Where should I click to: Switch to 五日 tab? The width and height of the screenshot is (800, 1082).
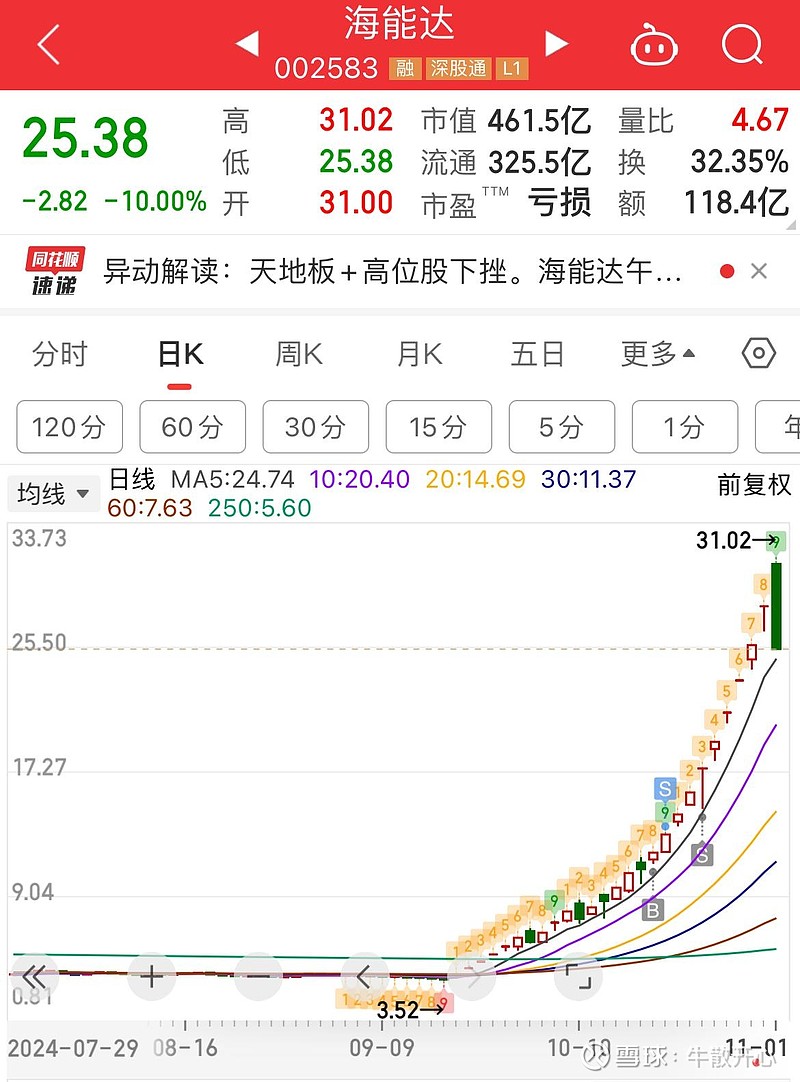(x=538, y=354)
